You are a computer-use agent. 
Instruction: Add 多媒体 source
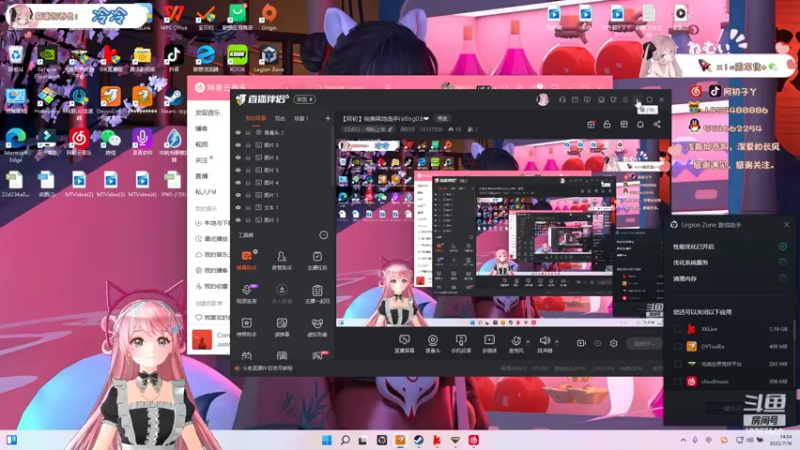(489, 344)
